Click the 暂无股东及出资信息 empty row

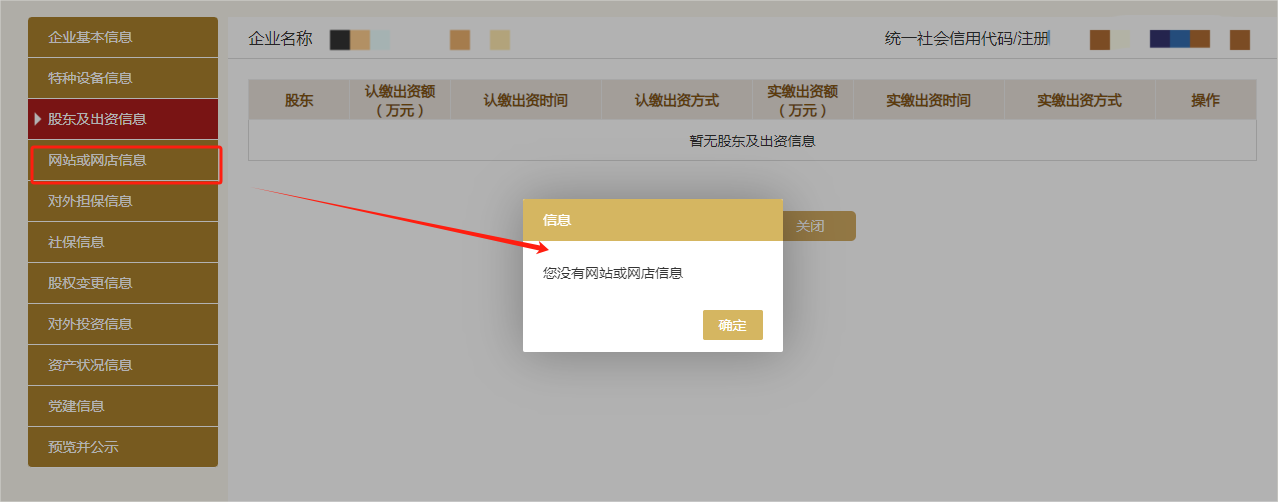coord(753,141)
